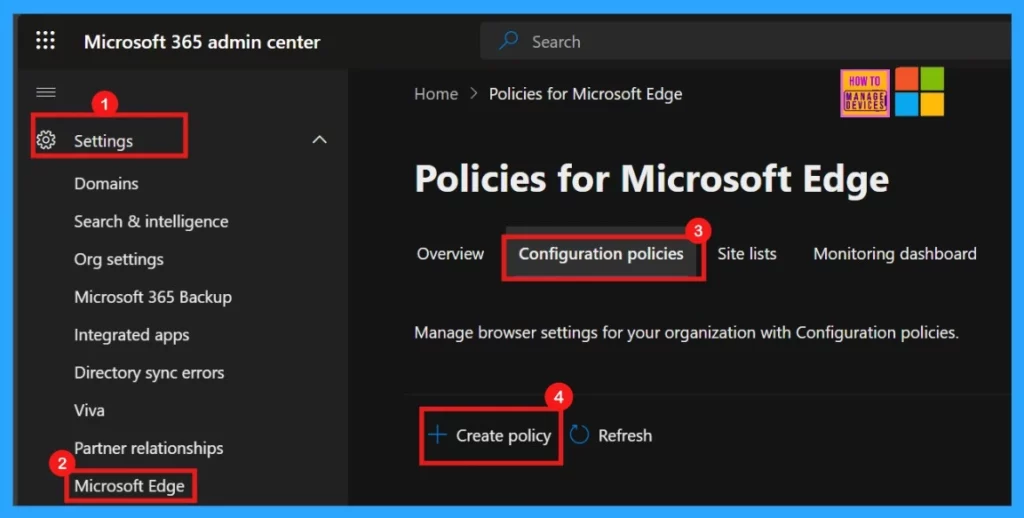The height and width of the screenshot is (518, 1024).
Task: Select Microsoft Edge in sidebar
Action: coord(129,486)
